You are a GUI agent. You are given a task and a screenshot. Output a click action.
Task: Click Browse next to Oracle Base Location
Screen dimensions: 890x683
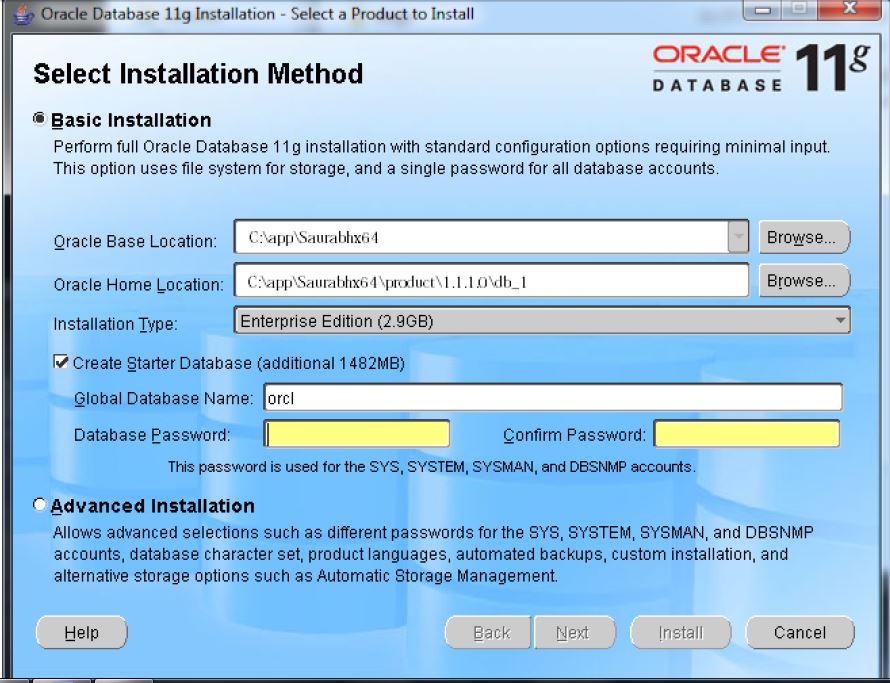coord(804,237)
